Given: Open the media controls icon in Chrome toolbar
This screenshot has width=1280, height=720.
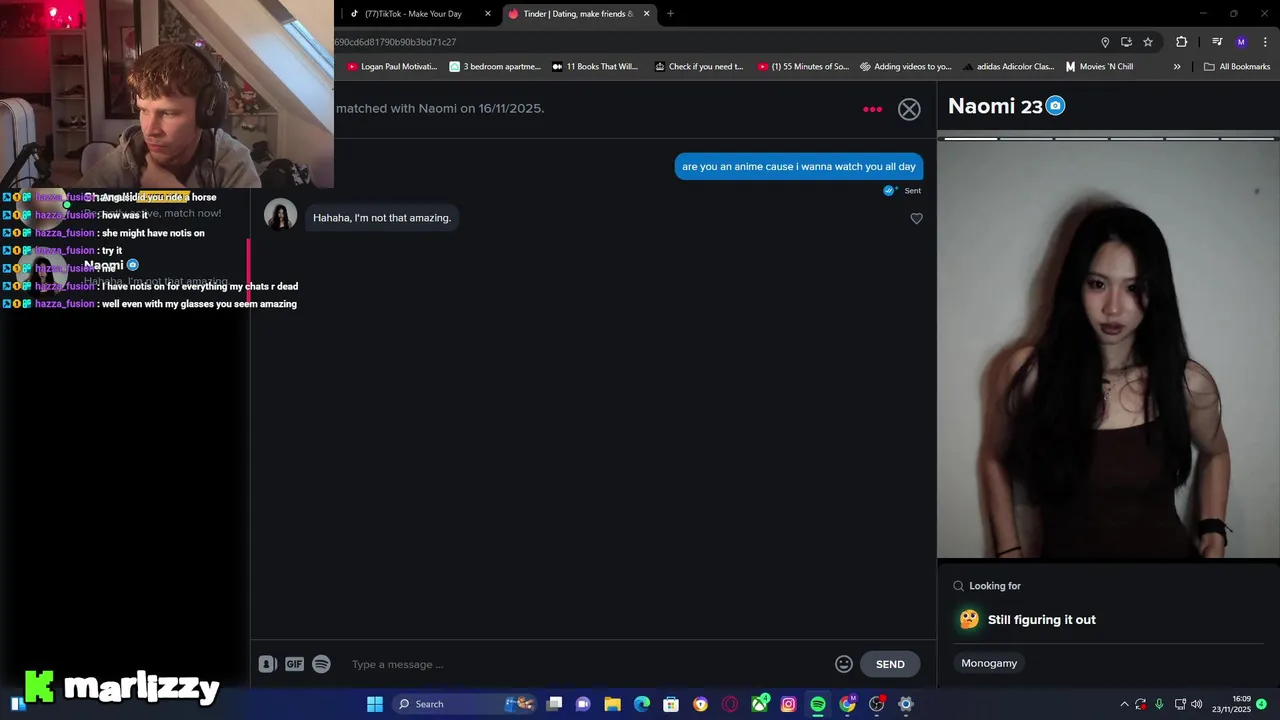Looking at the screenshot, I should pyautogui.click(x=1217, y=42).
